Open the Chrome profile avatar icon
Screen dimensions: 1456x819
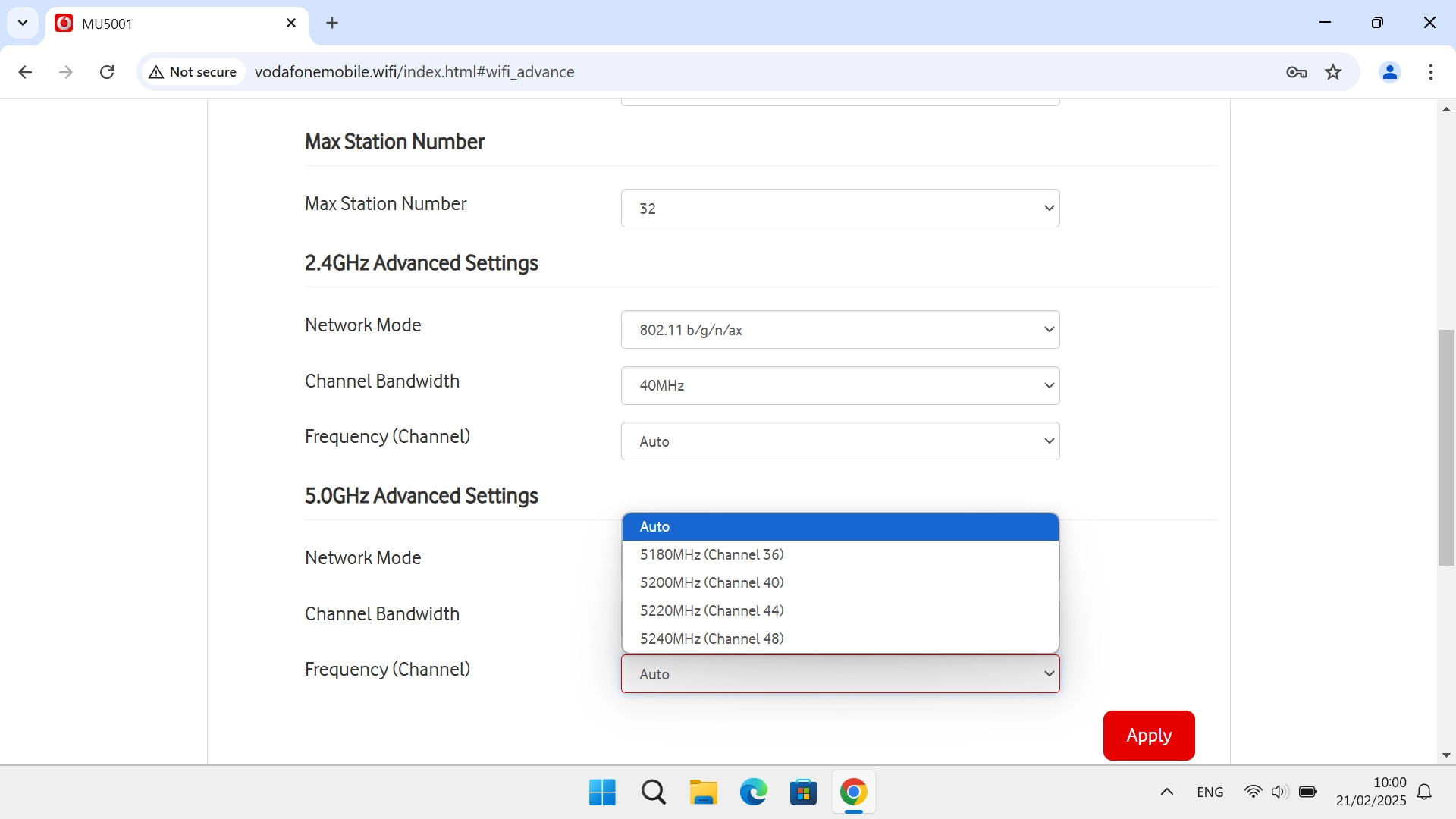click(x=1389, y=72)
